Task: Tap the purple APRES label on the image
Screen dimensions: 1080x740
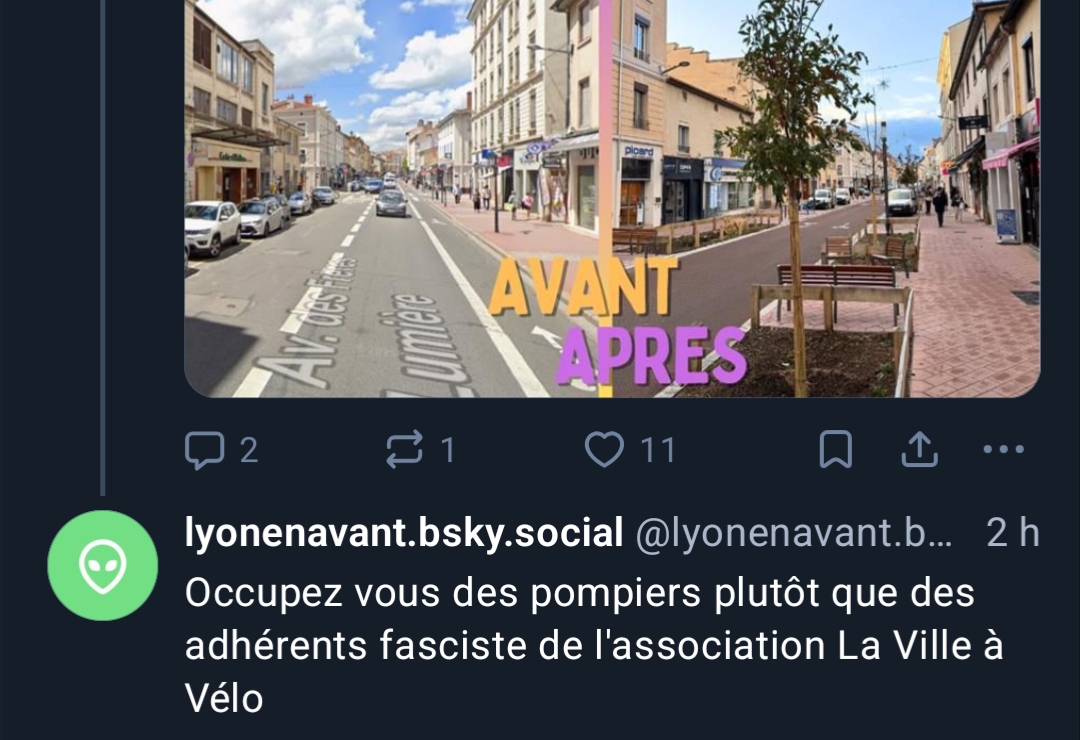Action: (652, 356)
